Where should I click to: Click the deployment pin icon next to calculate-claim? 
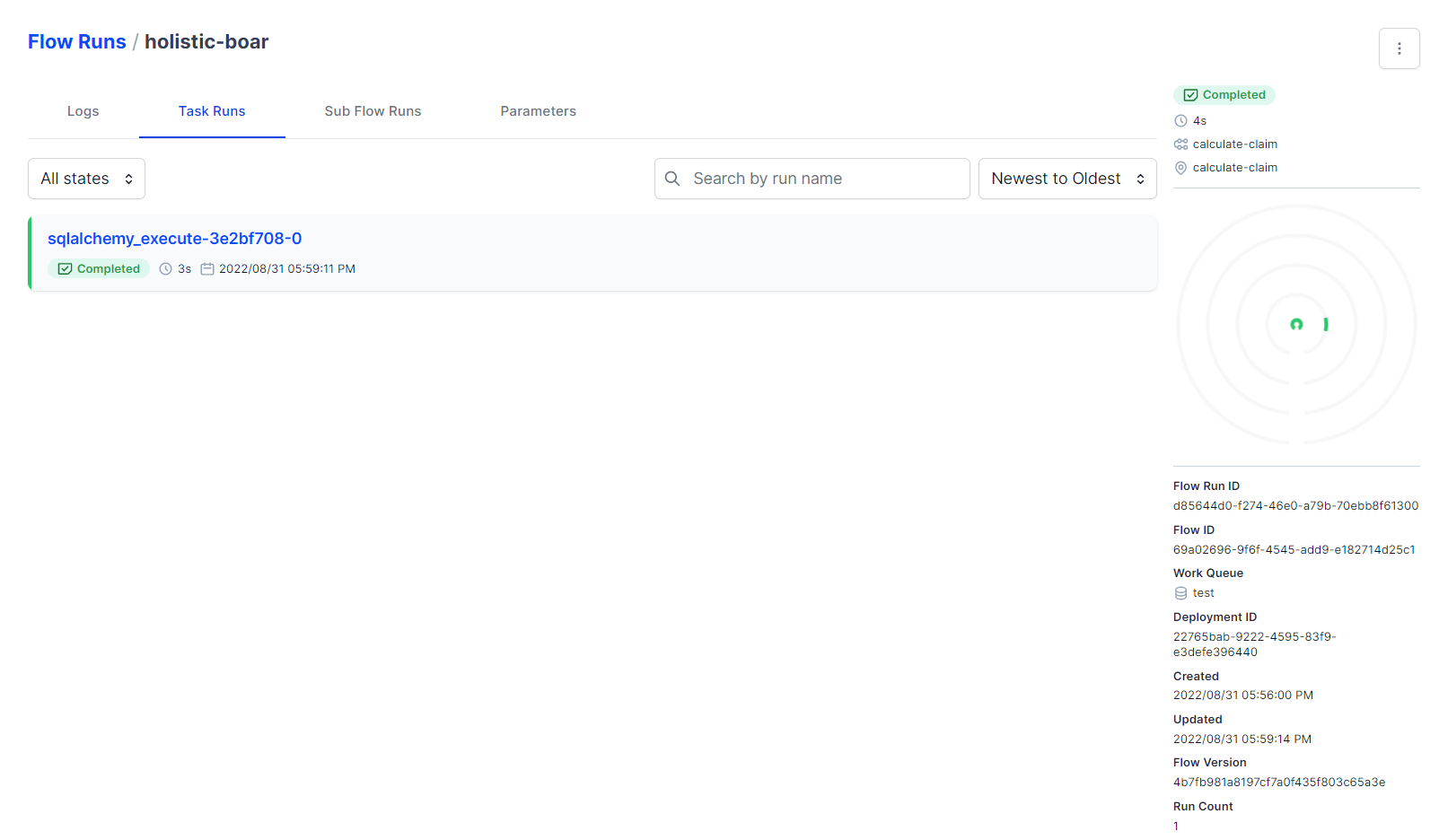tap(1180, 167)
